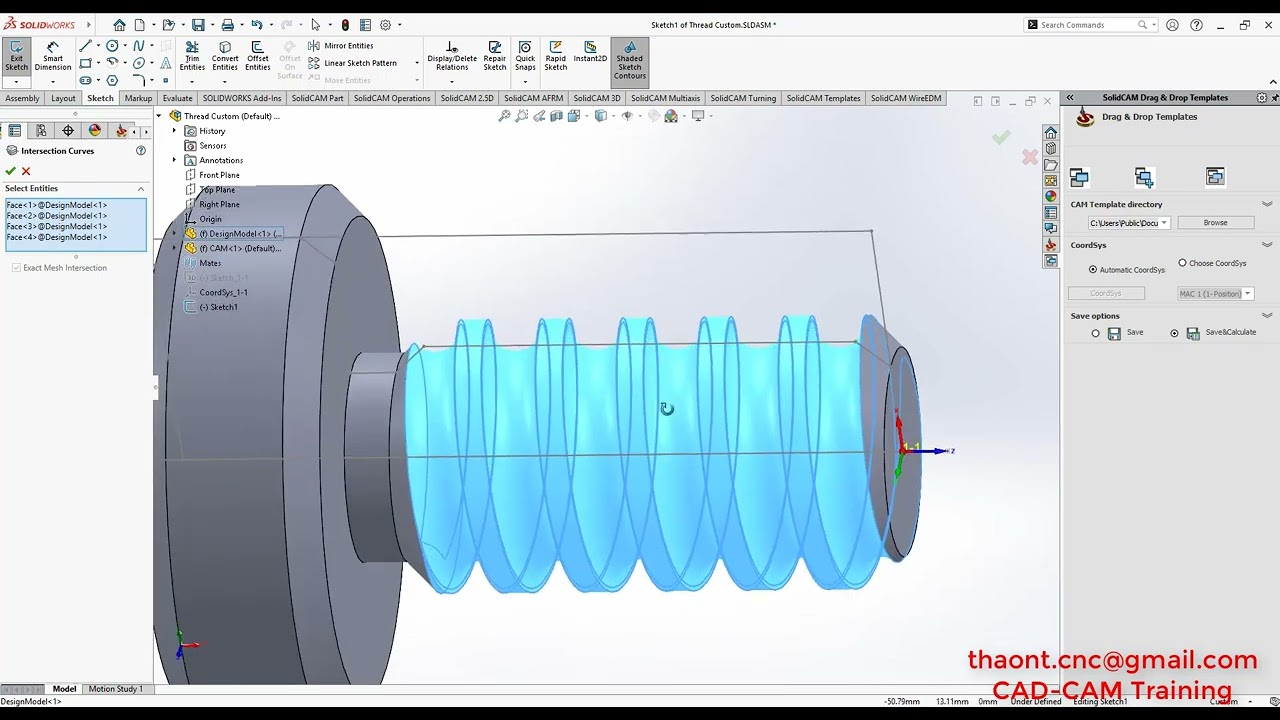Image resolution: width=1280 pixels, height=720 pixels.
Task: Open the SolidCAM Turning tab
Action: [x=743, y=98]
